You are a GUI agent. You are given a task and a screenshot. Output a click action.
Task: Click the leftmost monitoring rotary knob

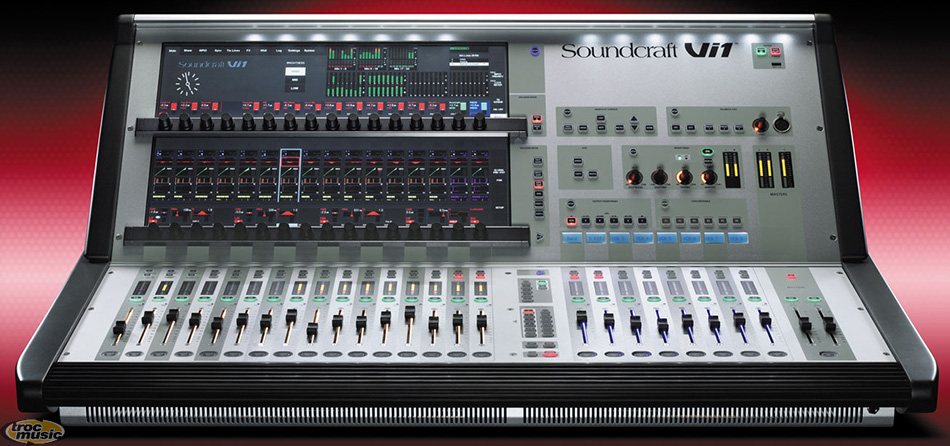coord(633,177)
